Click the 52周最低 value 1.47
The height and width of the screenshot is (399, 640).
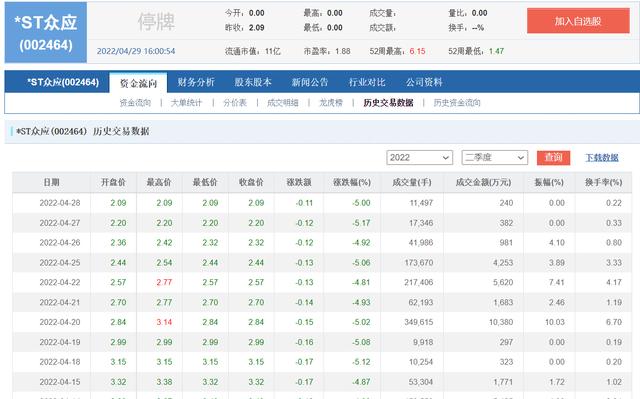coord(496,51)
